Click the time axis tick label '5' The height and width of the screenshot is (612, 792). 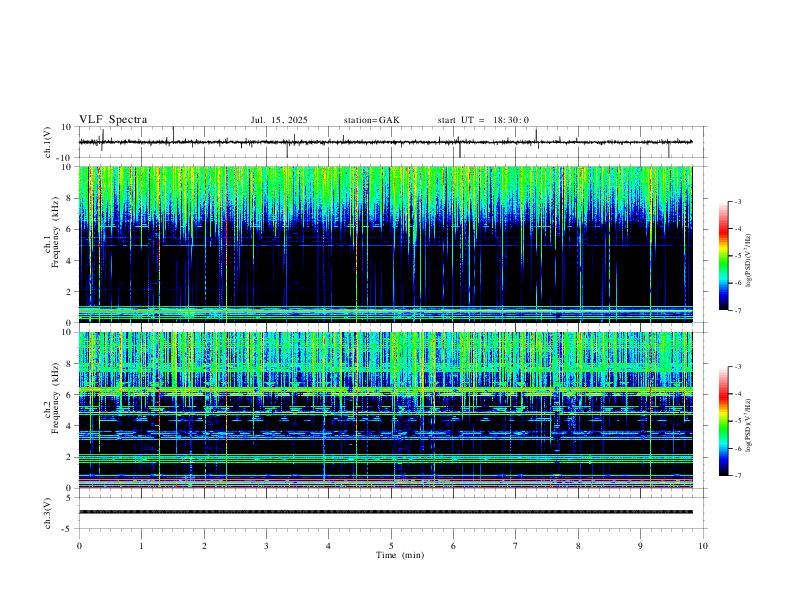(x=391, y=546)
